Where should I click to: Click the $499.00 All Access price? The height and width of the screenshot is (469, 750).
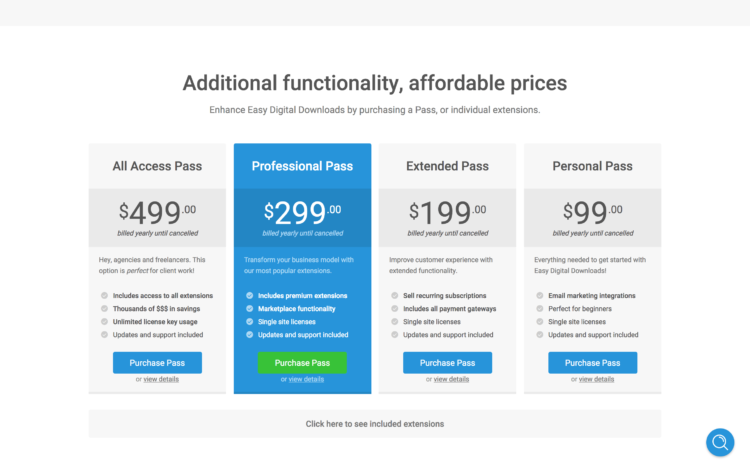click(157, 212)
